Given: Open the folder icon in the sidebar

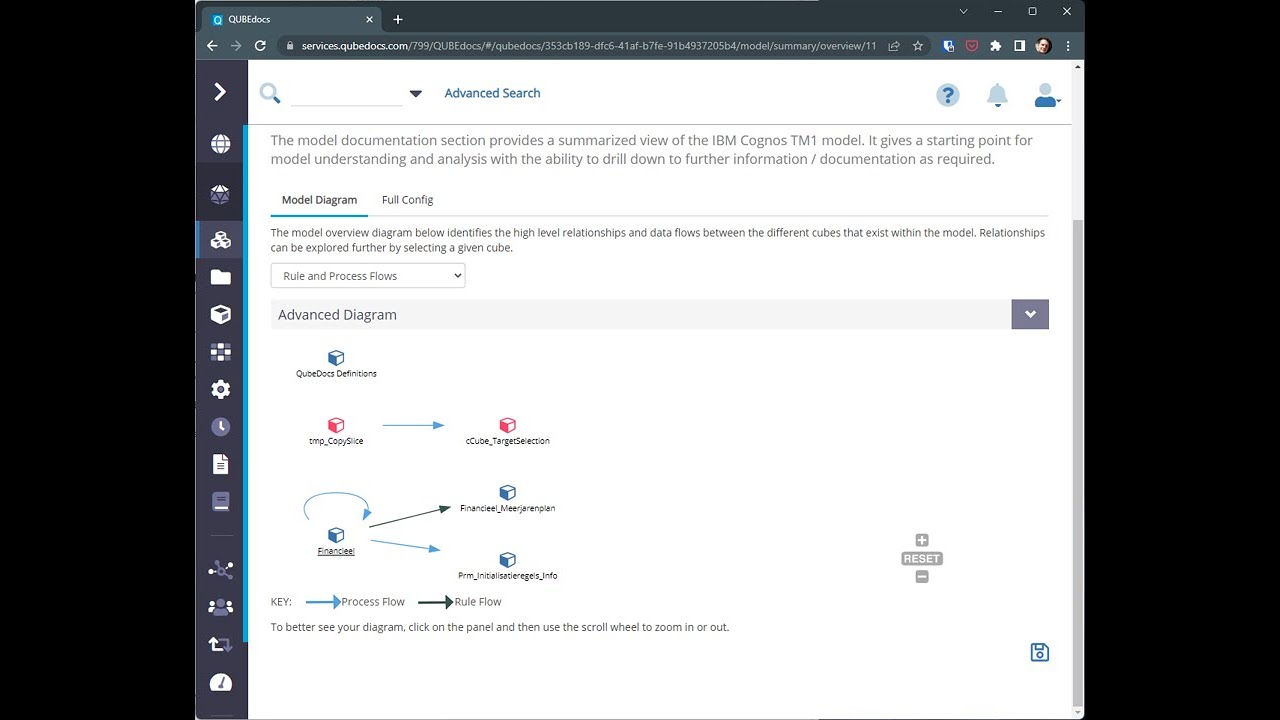Looking at the screenshot, I should click(x=221, y=277).
